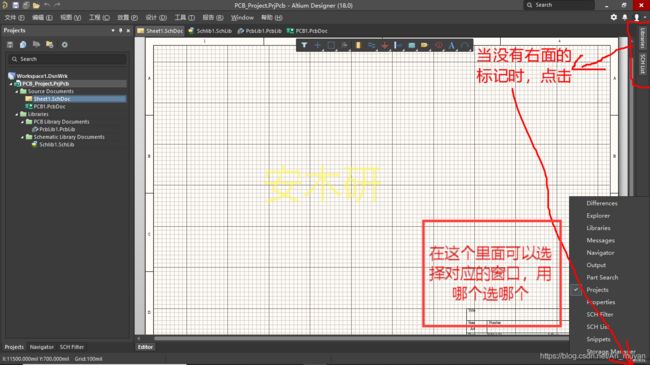Enable the Messages panel in list
This screenshot has height=365, width=650.
coord(600,240)
